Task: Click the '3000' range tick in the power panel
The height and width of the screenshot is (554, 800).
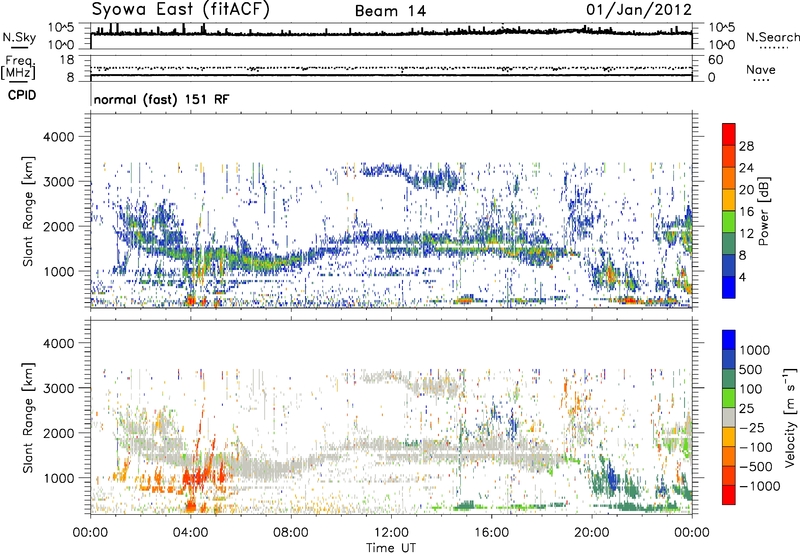Action: (x=58, y=182)
